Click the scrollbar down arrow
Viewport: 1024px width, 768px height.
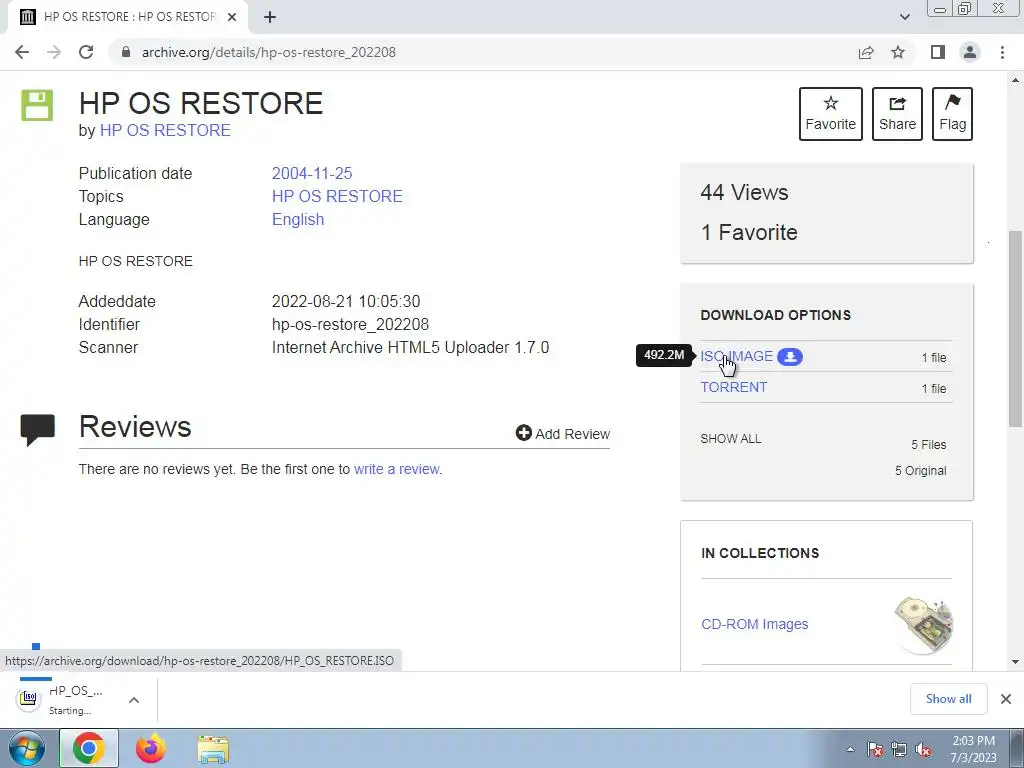1015,662
